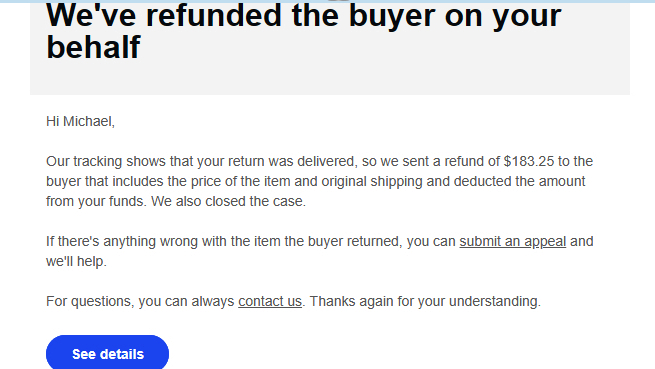
Task: Click 'Thanks again for your understanding.' text
Action: click(x=425, y=301)
